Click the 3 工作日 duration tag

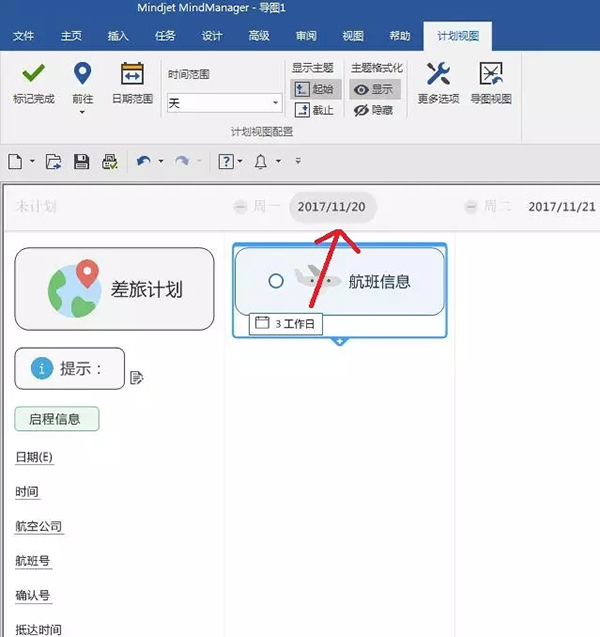286,324
